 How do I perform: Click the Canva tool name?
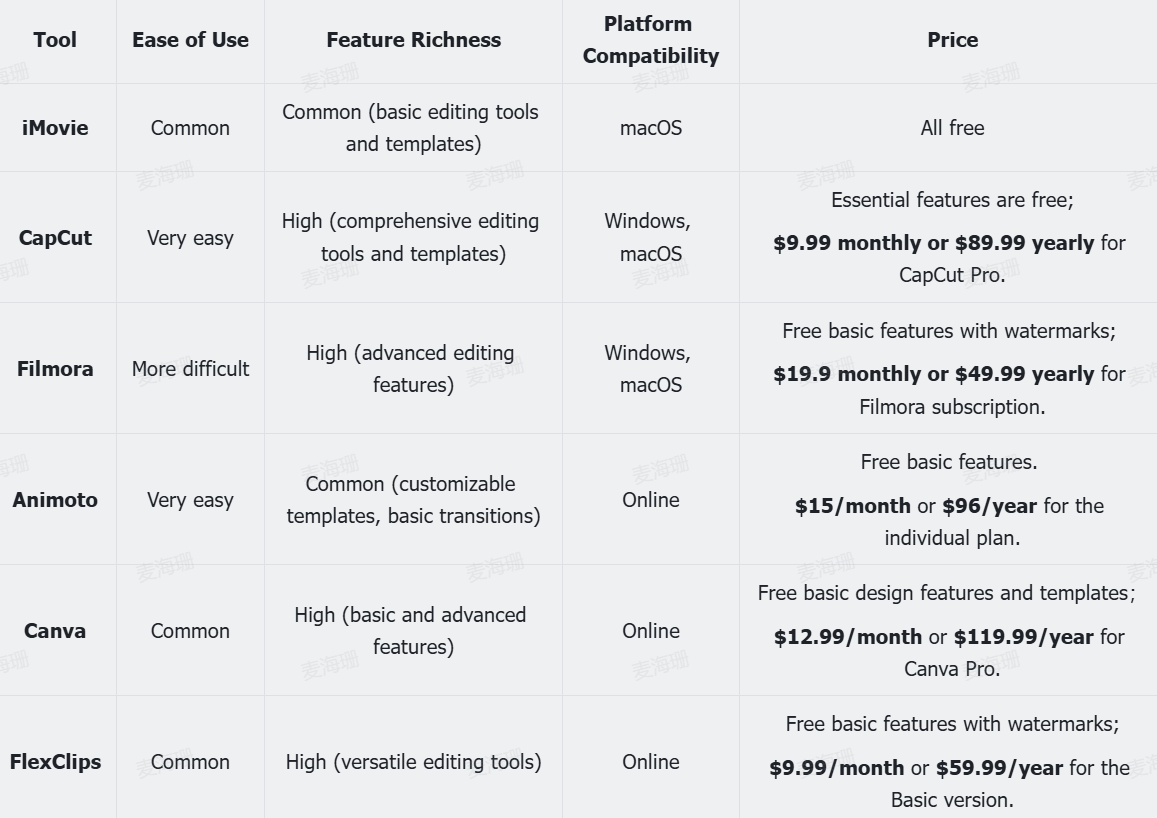tap(55, 631)
